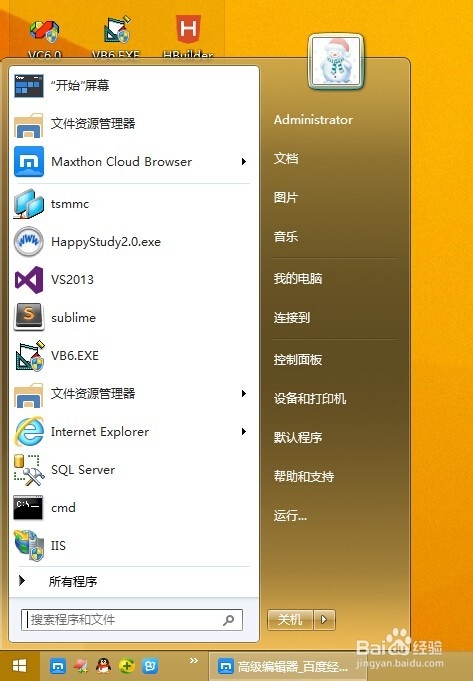Launch Maxthon Cloud Browser from start menu icon

(x=29, y=162)
